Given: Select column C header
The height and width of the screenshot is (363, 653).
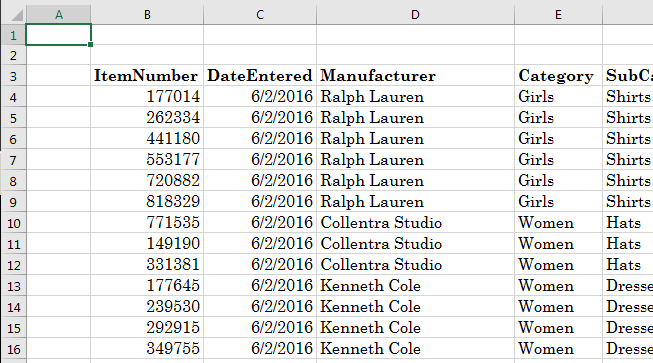Looking at the screenshot, I should (260, 15).
